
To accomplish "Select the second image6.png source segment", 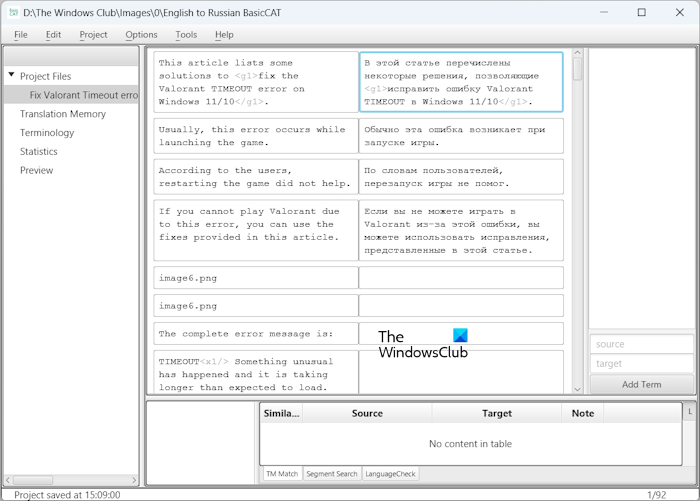I will click(256, 306).
